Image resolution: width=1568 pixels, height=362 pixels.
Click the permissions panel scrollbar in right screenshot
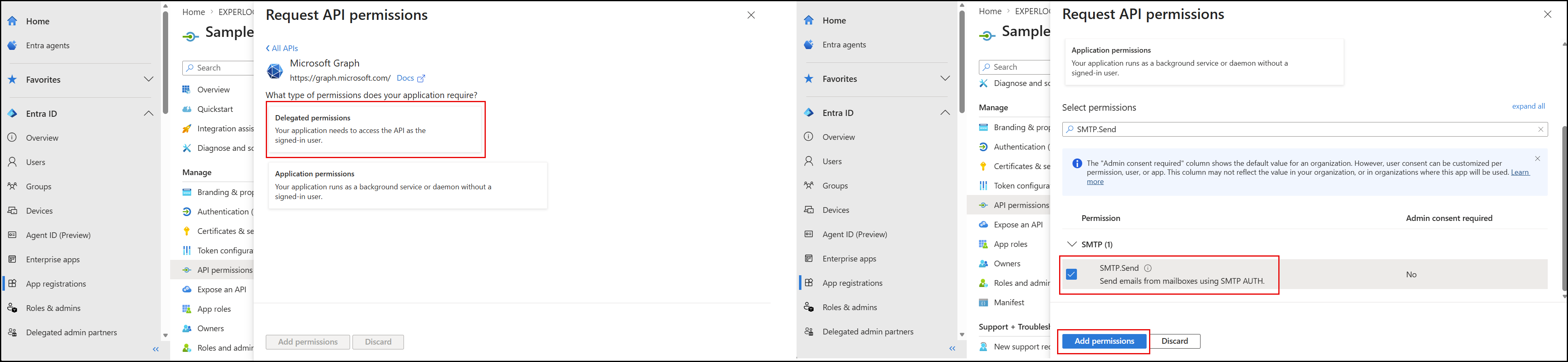pos(1564,208)
